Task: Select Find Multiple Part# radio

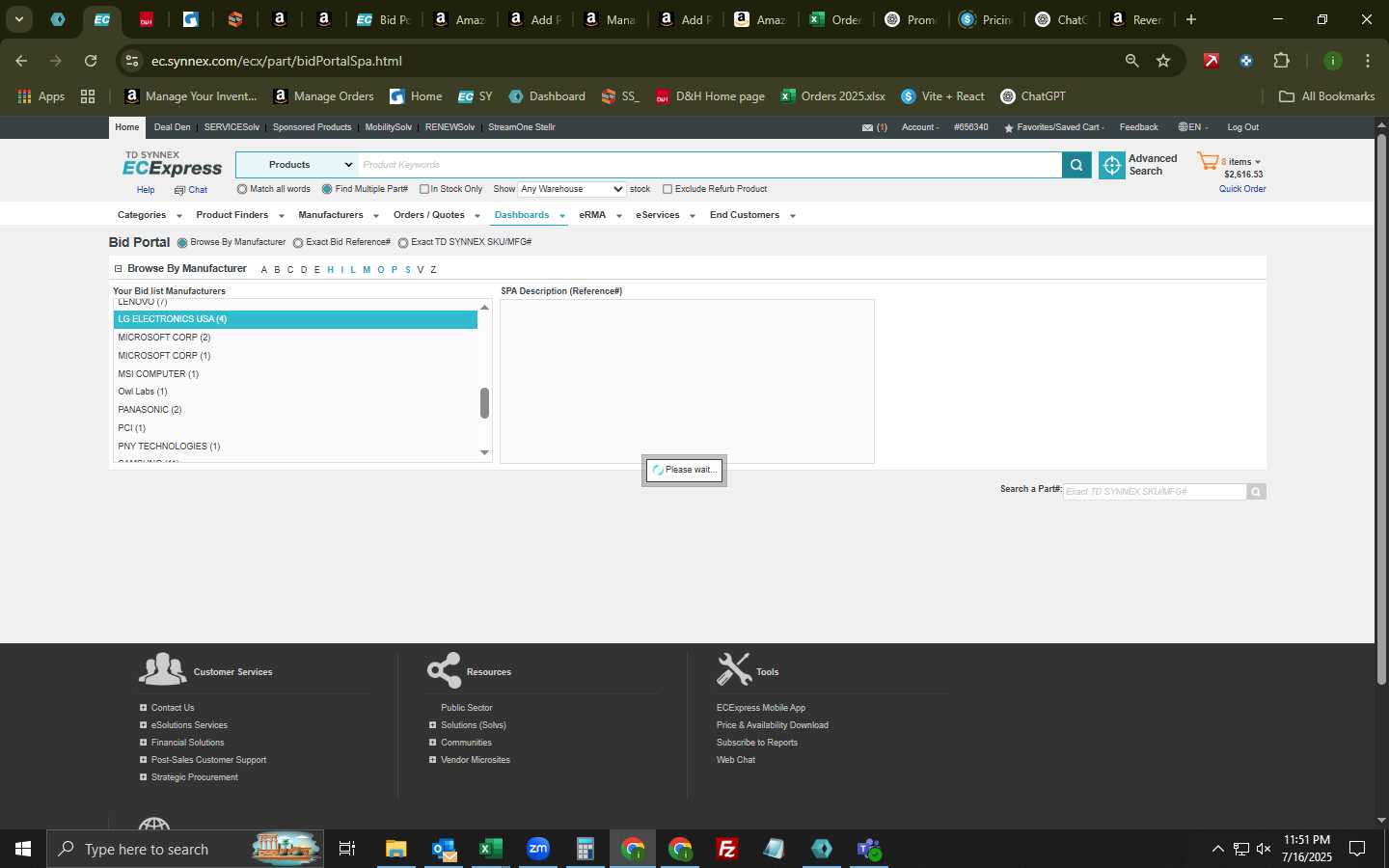Action: (327, 189)
